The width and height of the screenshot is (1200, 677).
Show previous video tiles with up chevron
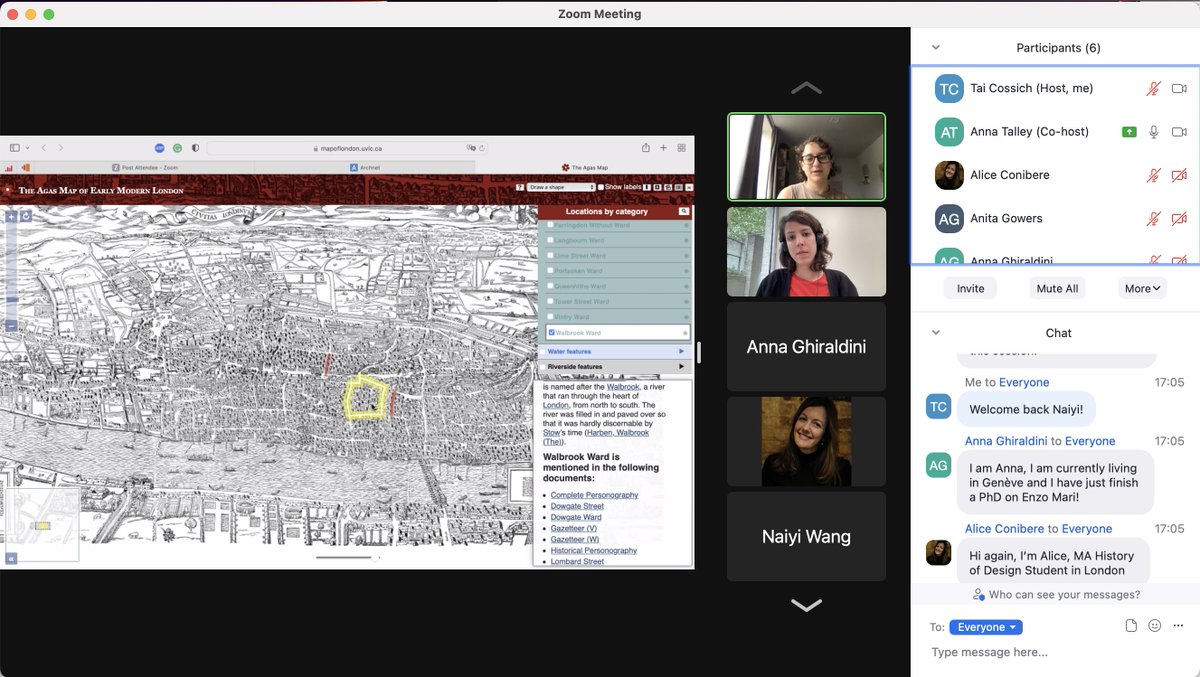(806, 88)
